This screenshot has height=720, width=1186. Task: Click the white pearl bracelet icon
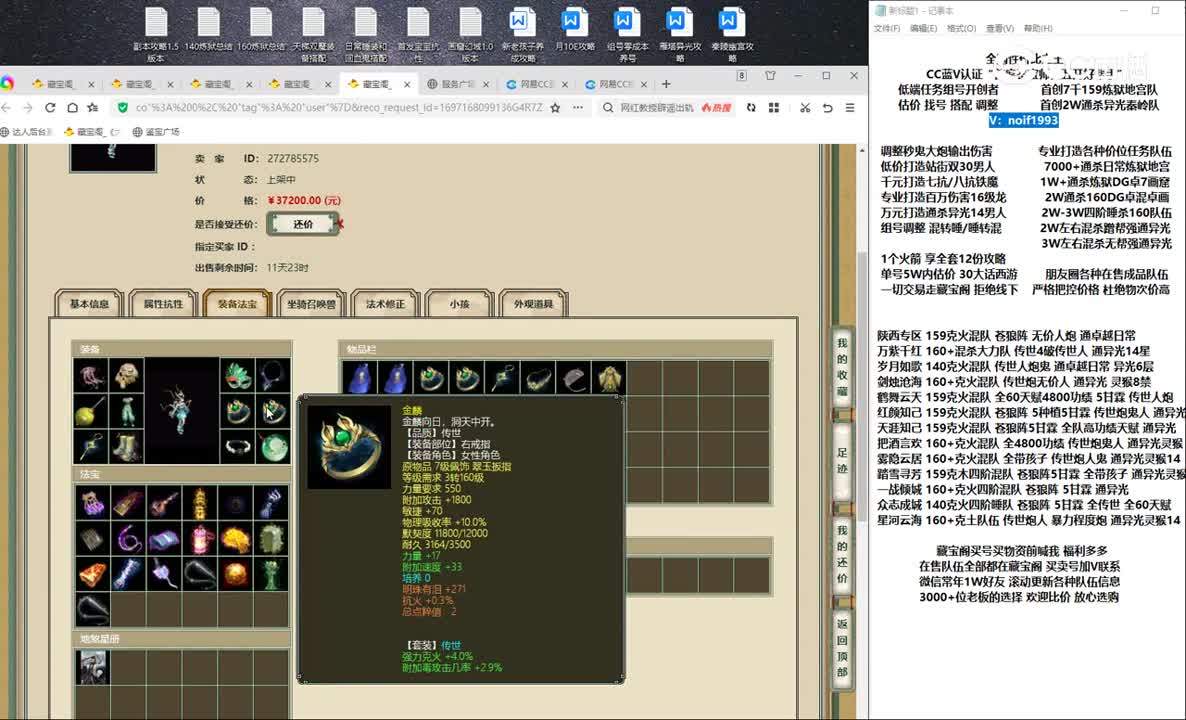click(x=237, y=447)
